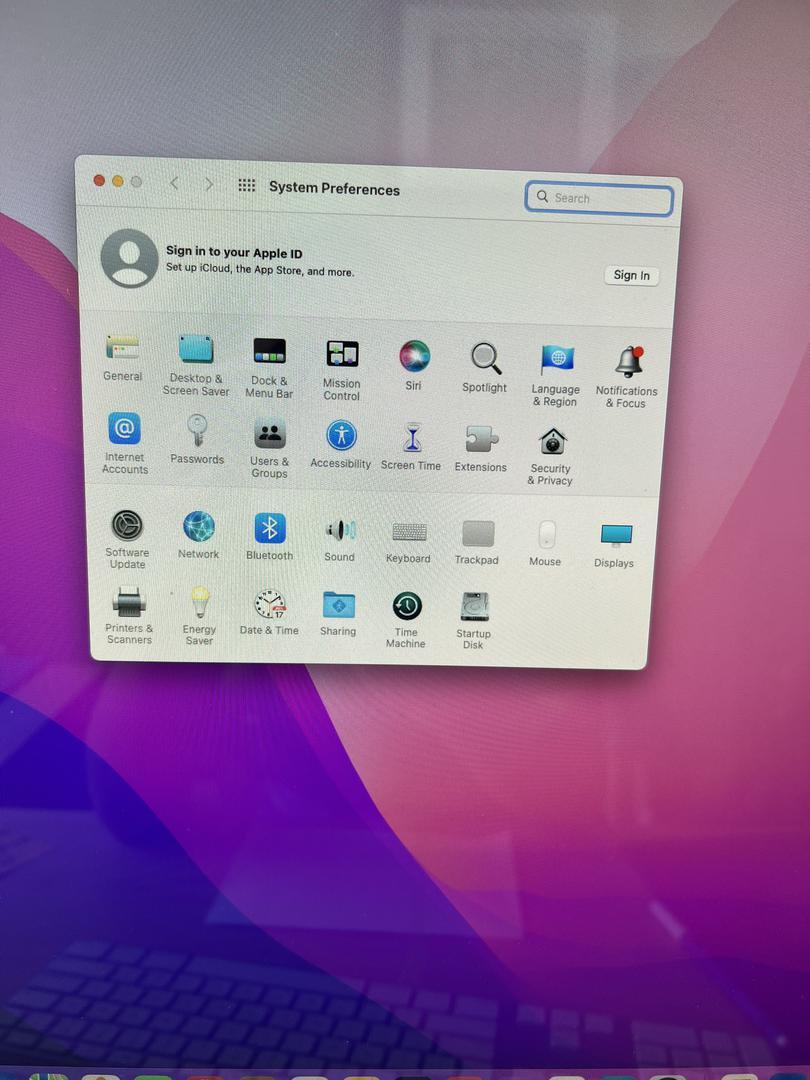
Task: Click the 'Sign in to your Apple ID' heading
Action: [234, 253]
